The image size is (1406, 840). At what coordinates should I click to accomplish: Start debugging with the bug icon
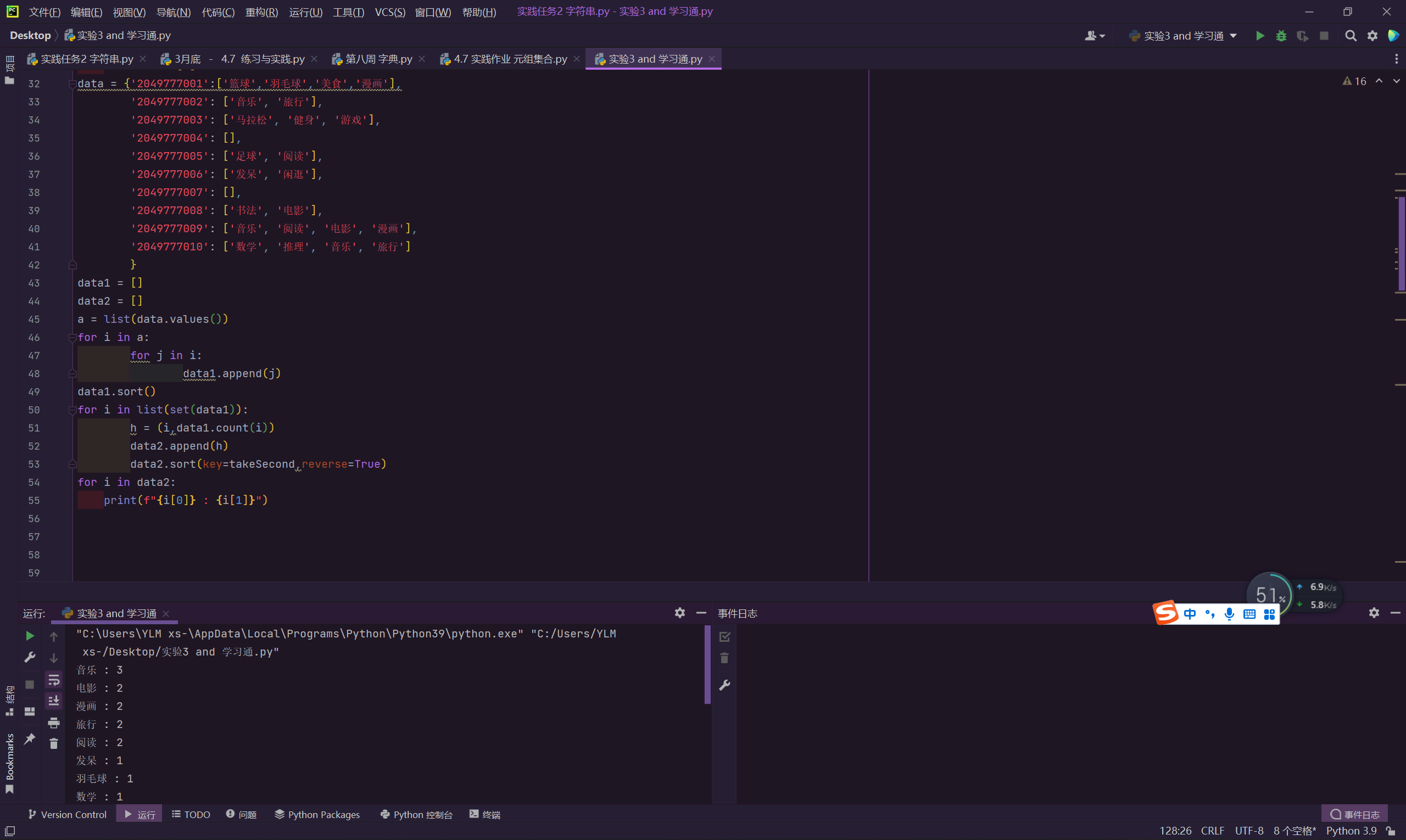coord(1281,36)
